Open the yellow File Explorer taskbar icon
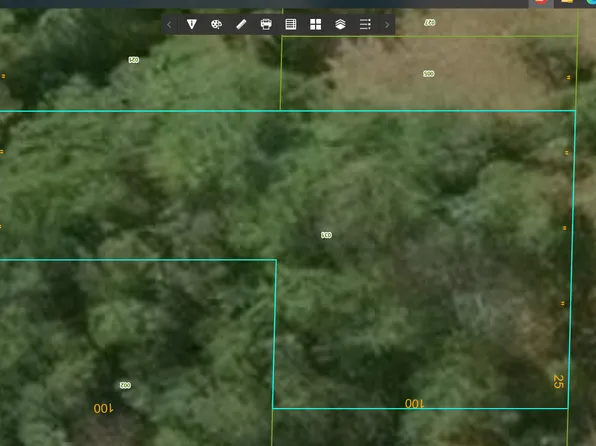The height and width of the screenshot is (446, 596). coord(567,2)
